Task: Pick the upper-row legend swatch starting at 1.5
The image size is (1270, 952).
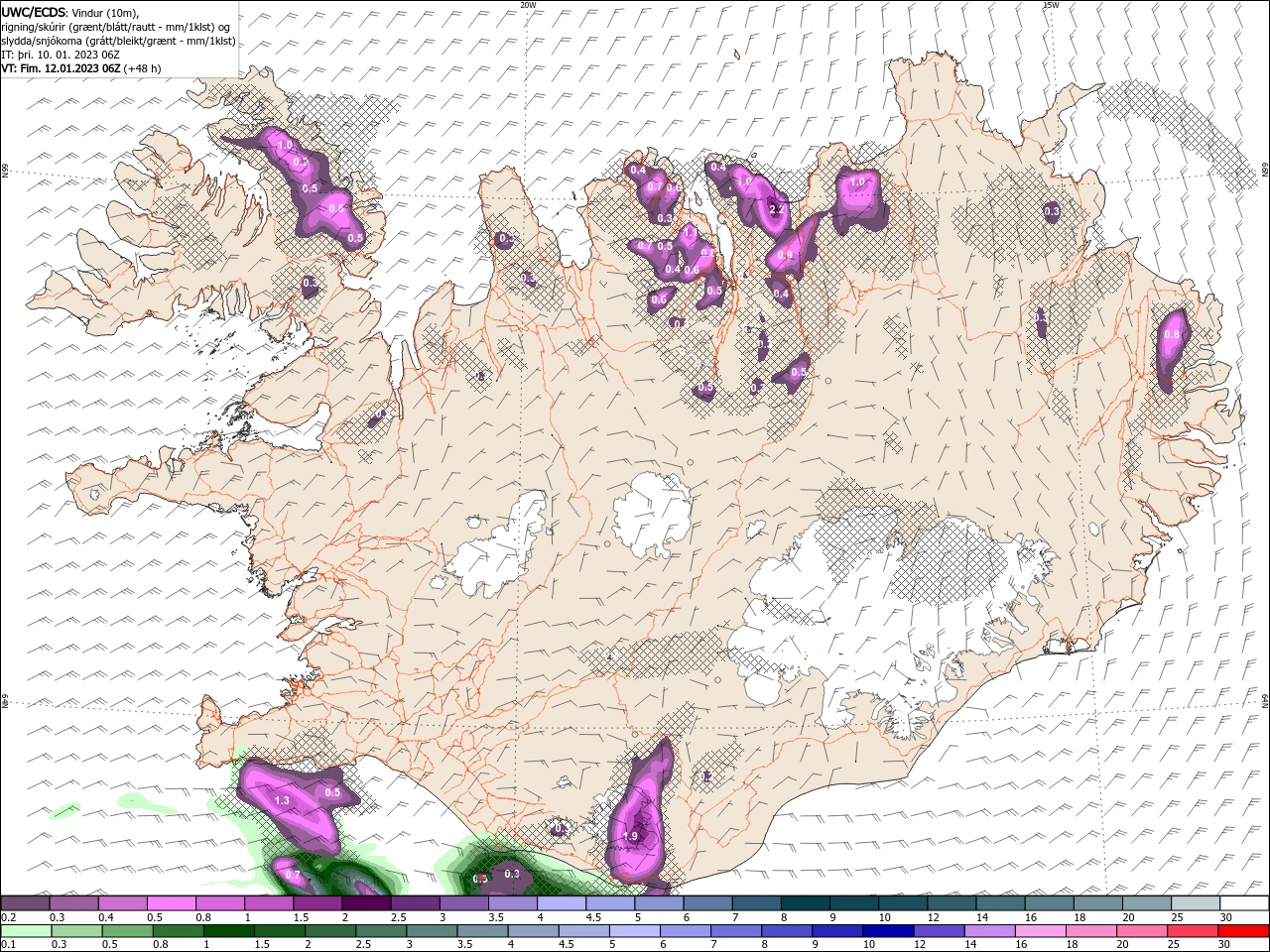Action: point(317,903)
